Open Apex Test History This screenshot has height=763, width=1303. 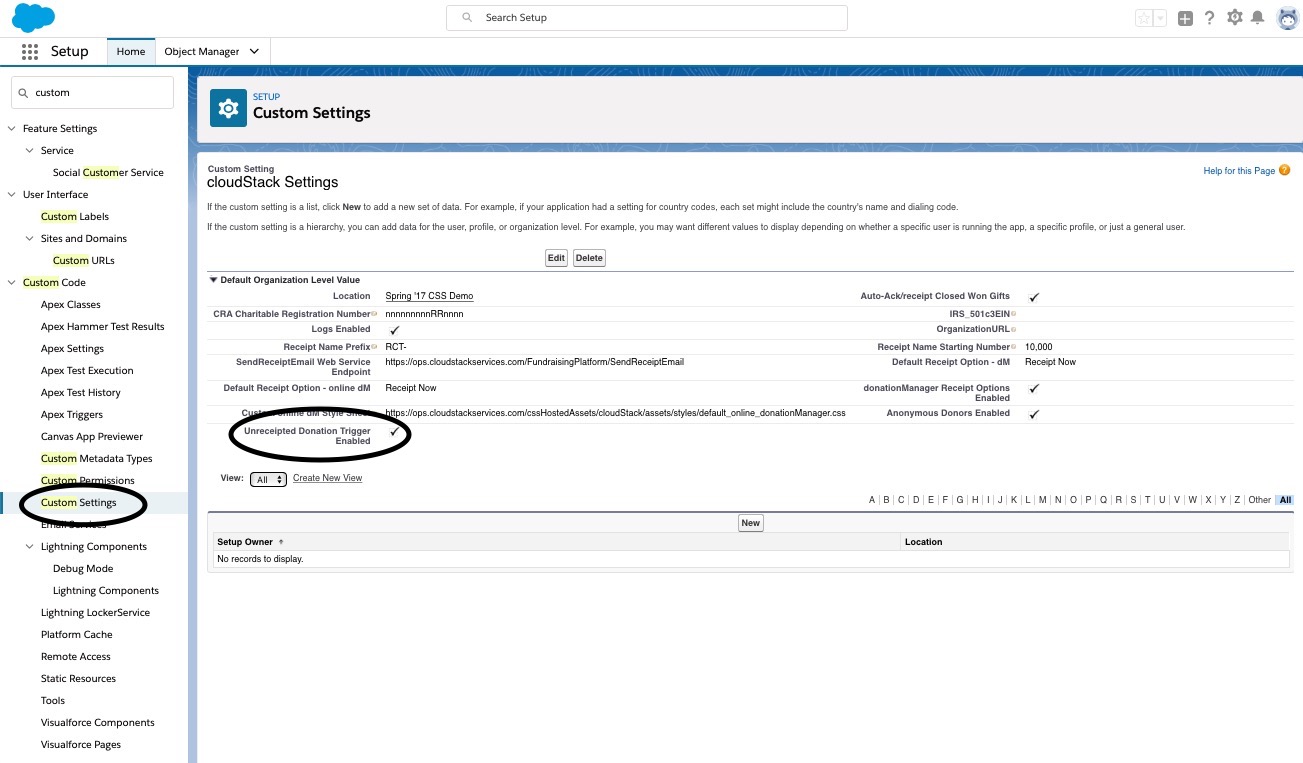(x=81, y=392)
